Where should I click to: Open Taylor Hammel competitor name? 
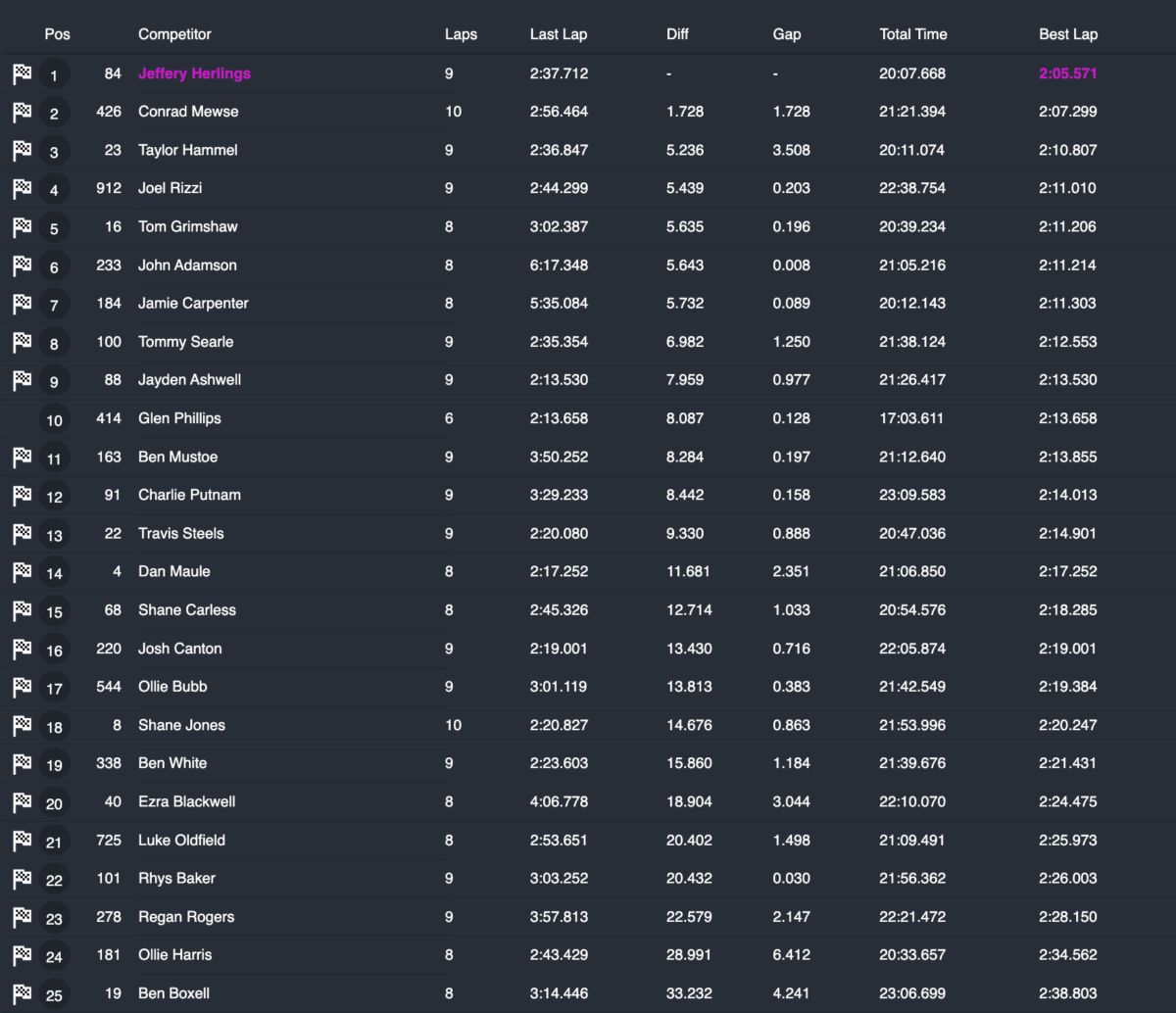[x=187, y=150]
